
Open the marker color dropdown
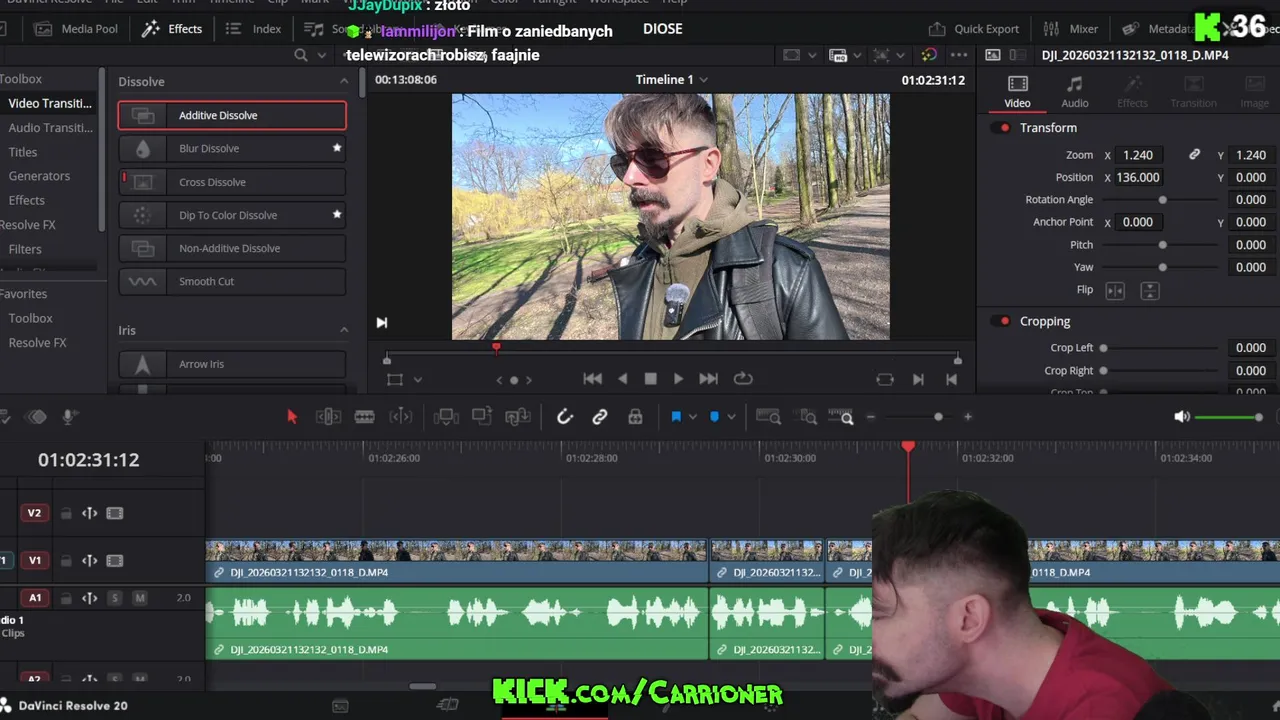pos(731,417)
